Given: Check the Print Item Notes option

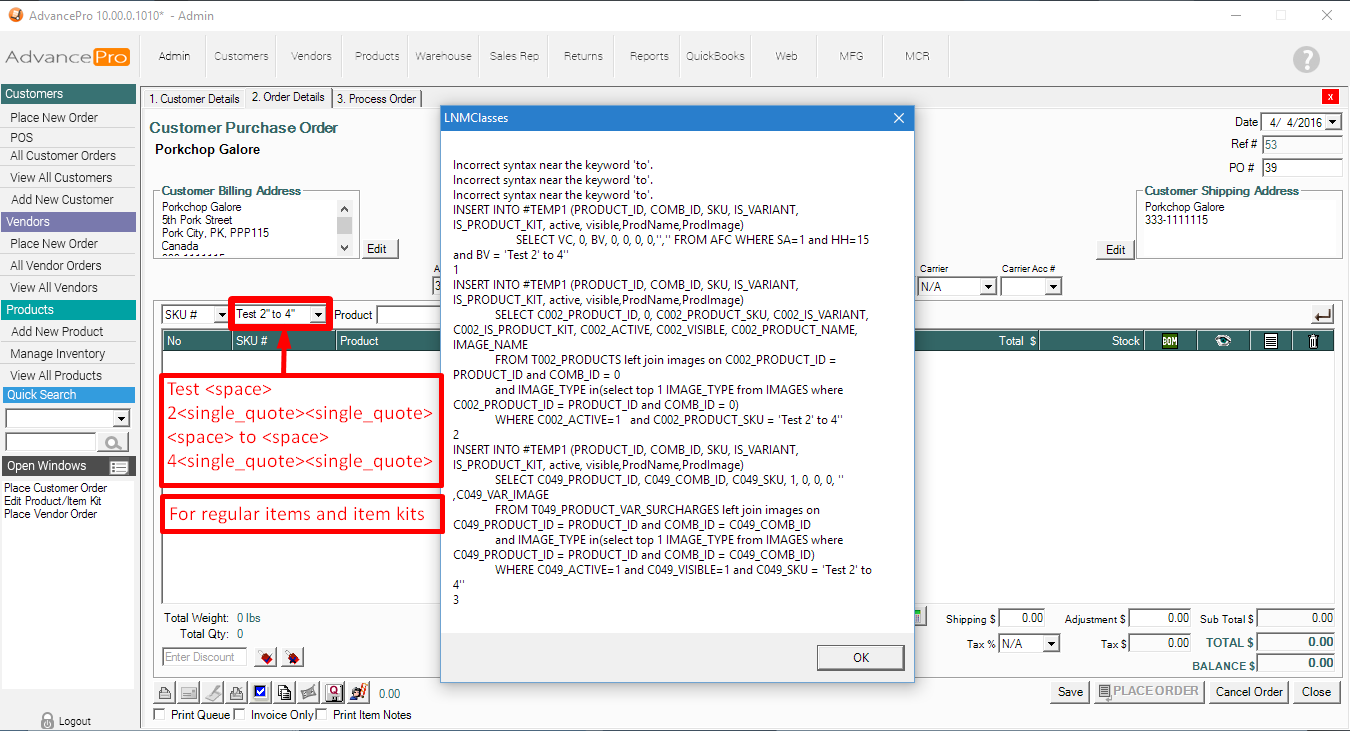Looking at the screenshot, I should coord(322,715).
